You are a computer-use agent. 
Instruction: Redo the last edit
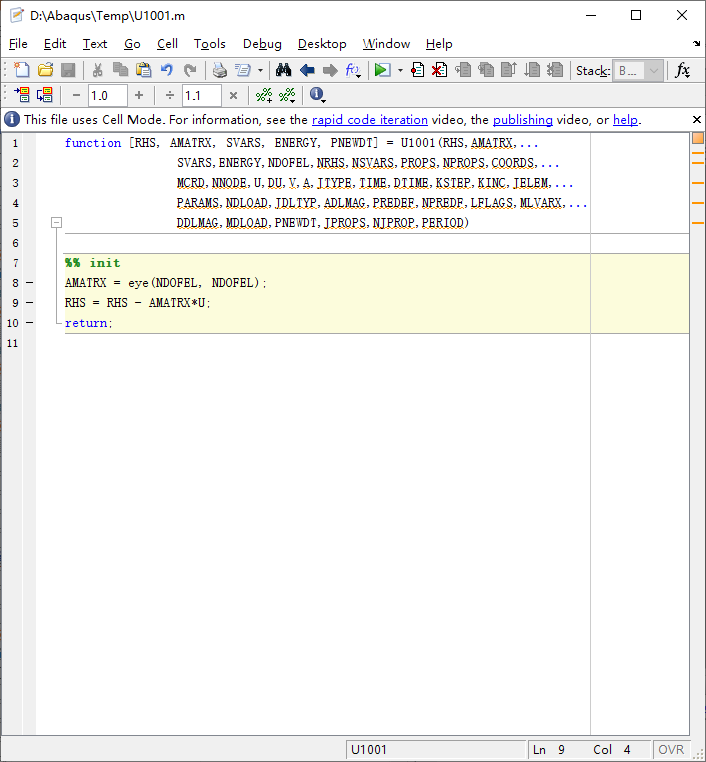point(190,70)
